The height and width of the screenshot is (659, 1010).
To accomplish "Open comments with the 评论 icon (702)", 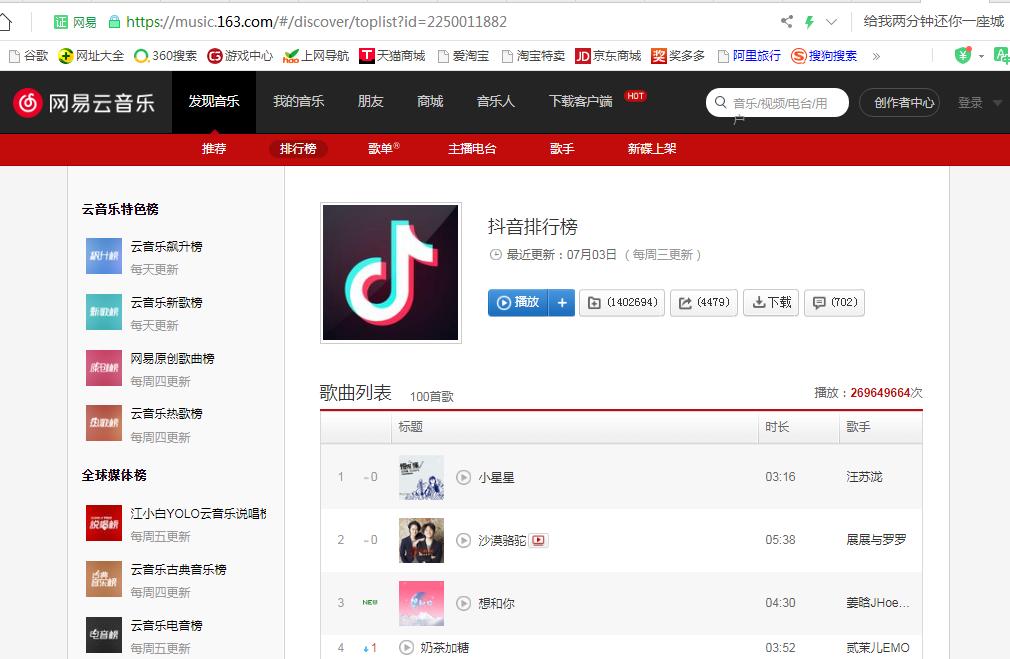I will 834,303.
